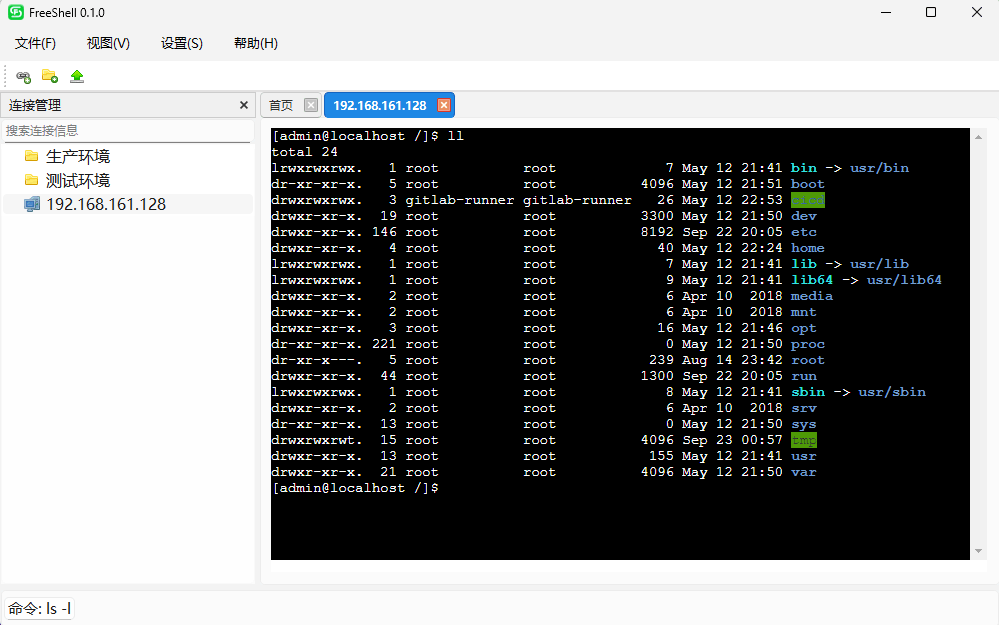
Task: Open the 视图(V) menu
Action: [x=108, y=43]
